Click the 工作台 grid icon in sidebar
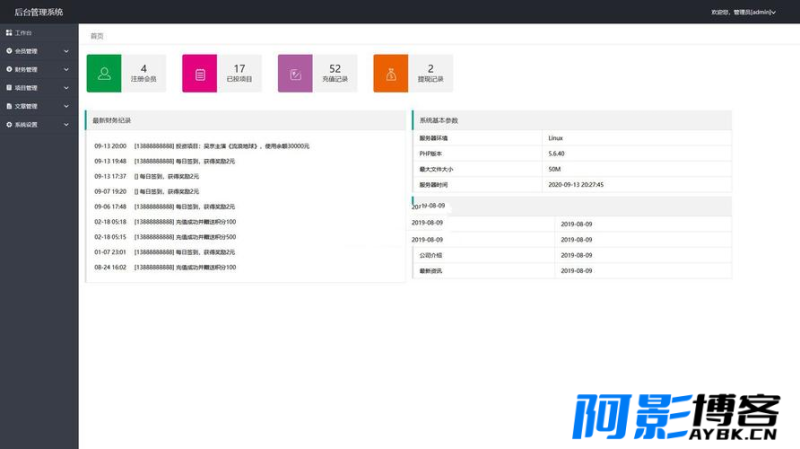The image size is (800, 449). (9, 33)
